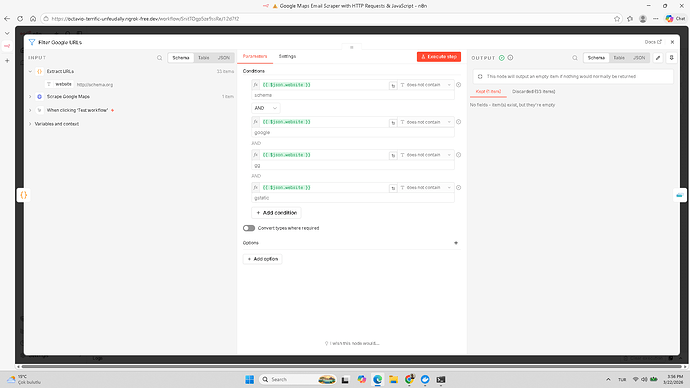Select output Schema view

(596, 58)
